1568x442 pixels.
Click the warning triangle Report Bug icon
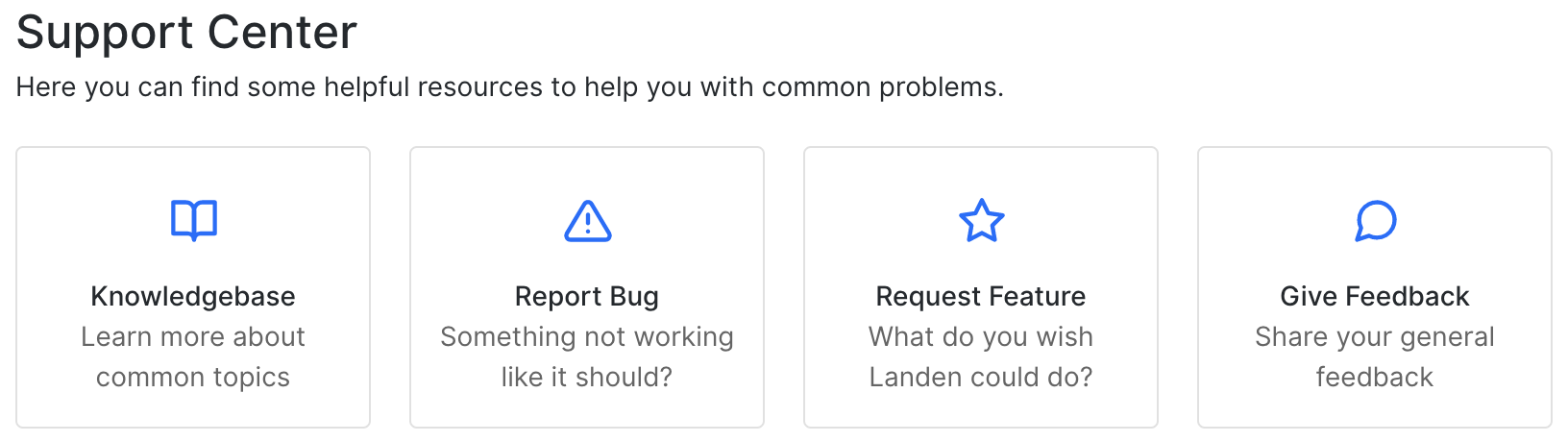pos(587,220)
